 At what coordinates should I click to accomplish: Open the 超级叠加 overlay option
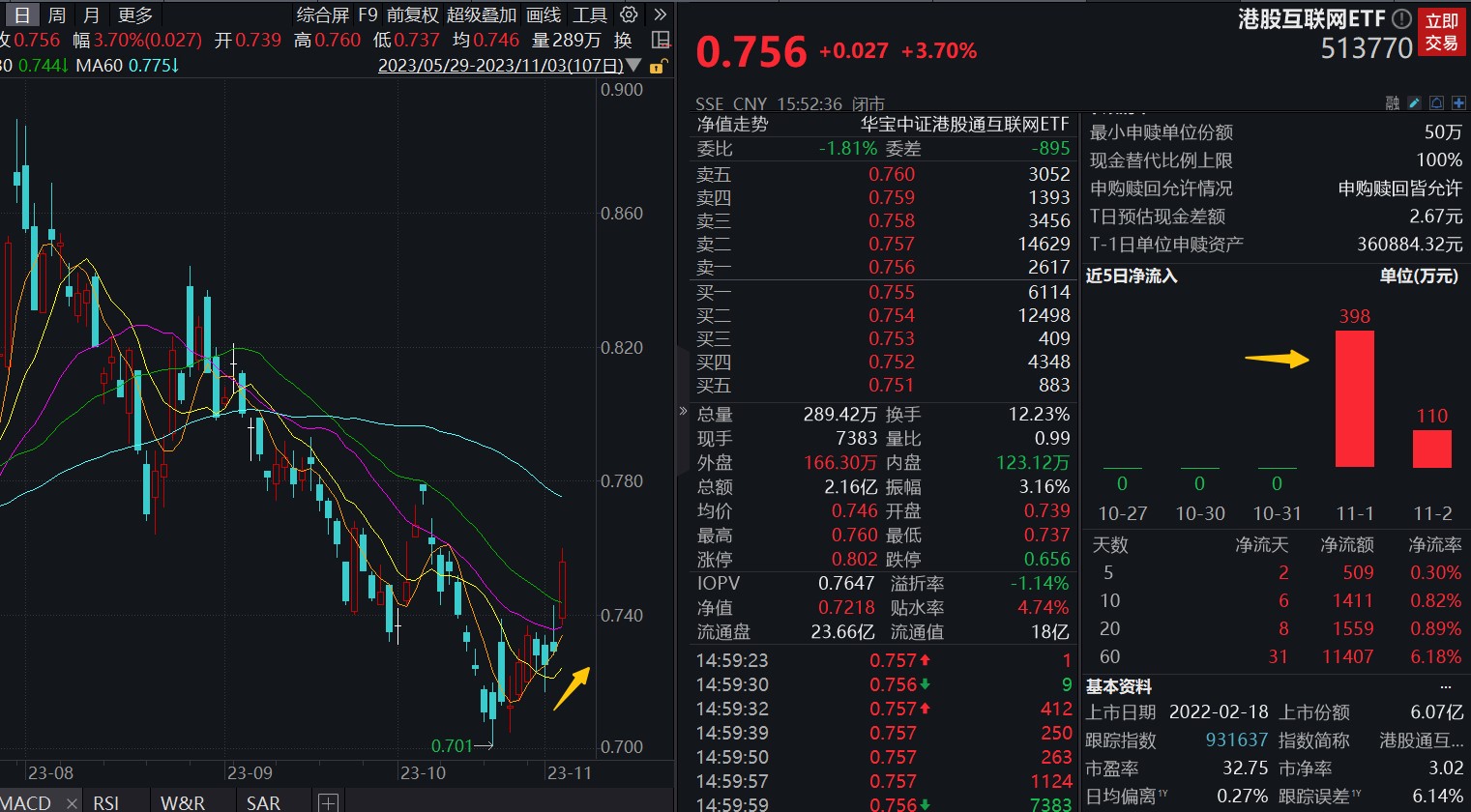[x=482, y=14]
